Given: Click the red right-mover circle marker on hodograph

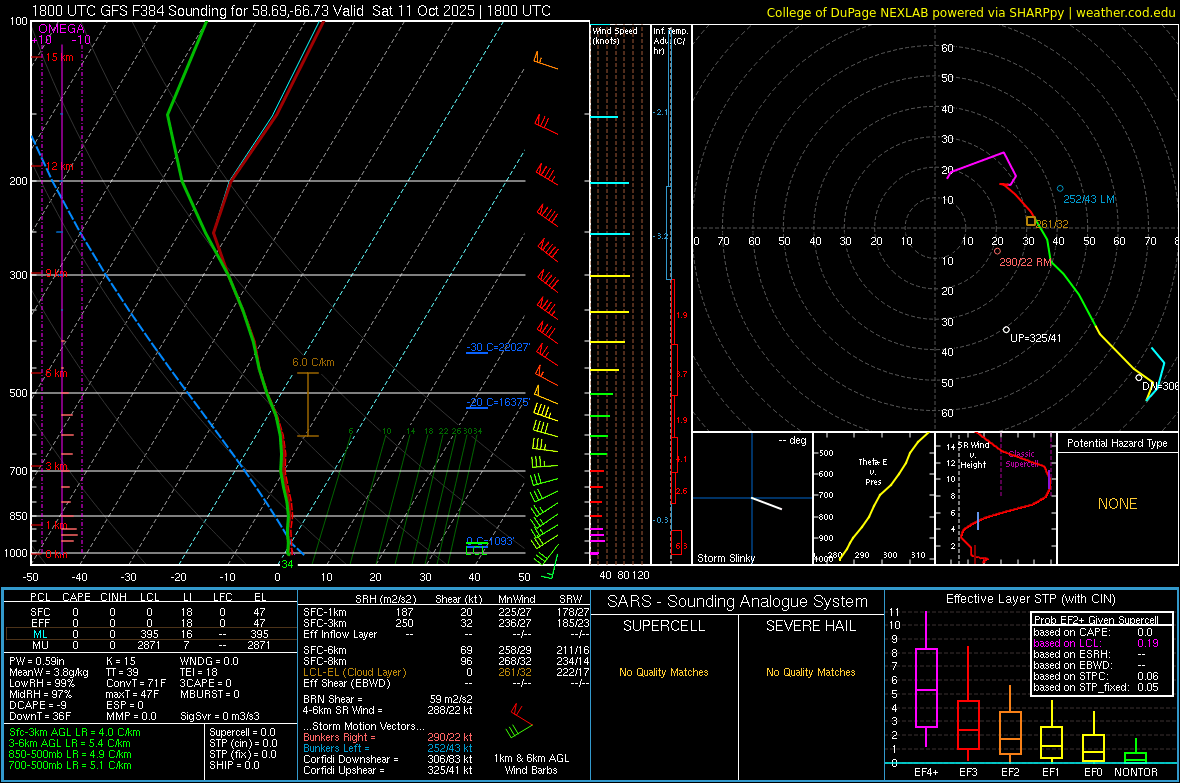Looking at the screenshot, I should click(998, 251).
